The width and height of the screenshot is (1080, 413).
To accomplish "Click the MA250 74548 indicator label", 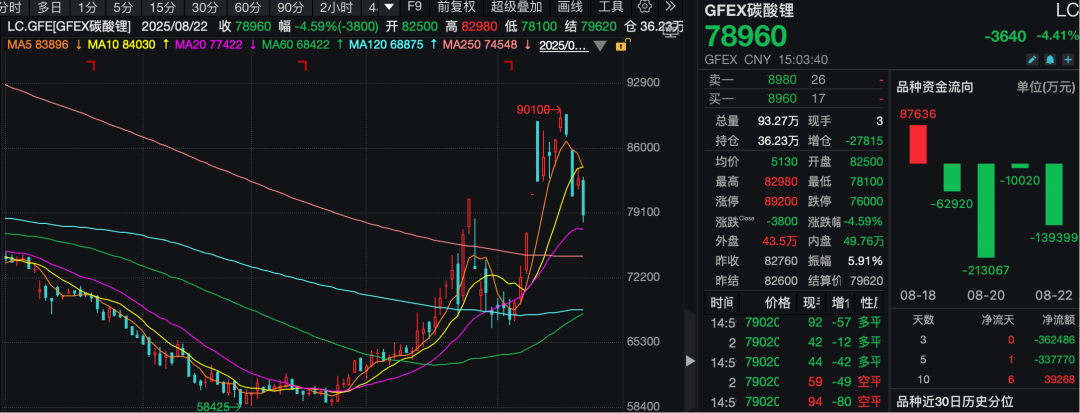I will 480,45.
